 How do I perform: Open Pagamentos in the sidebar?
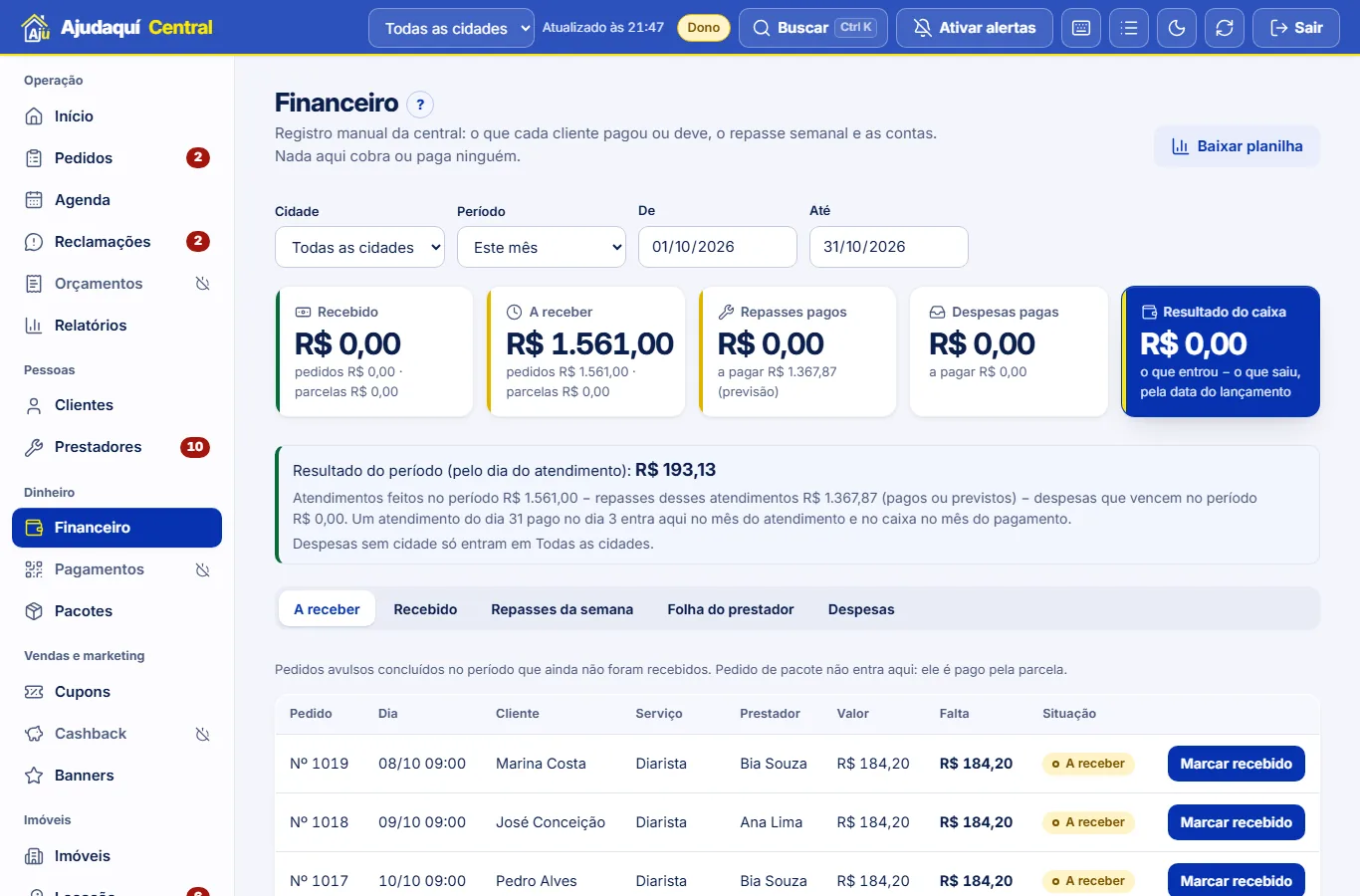116,569
